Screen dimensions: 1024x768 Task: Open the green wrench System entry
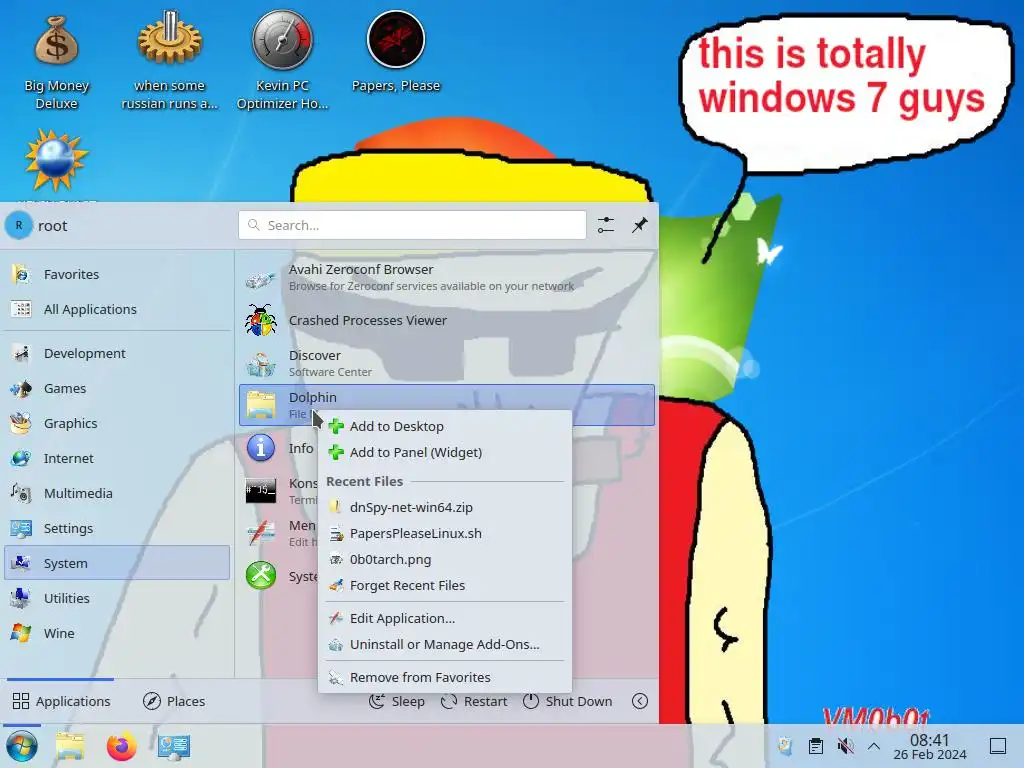(261, 575)
